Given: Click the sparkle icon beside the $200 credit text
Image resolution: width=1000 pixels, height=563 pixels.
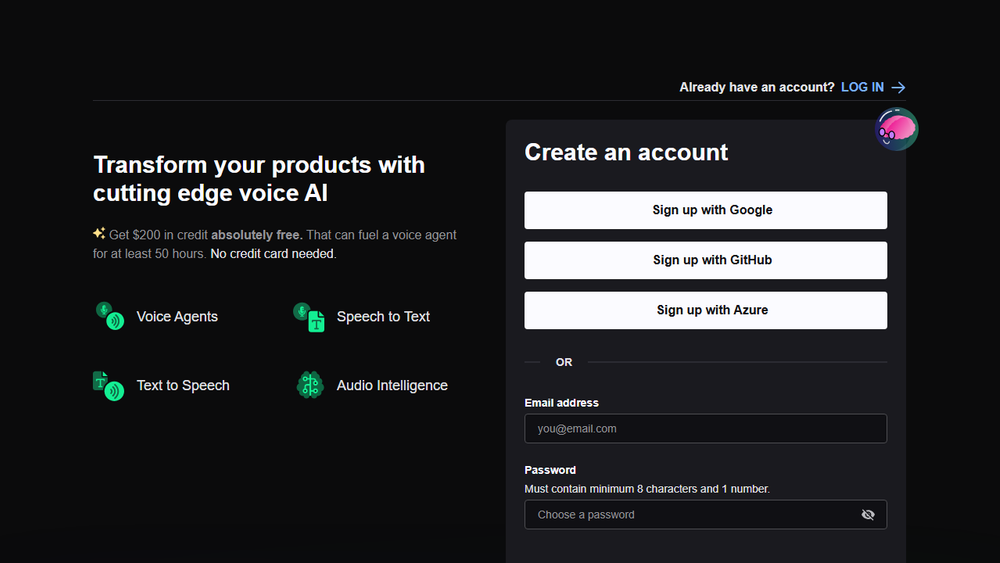Looking at the screenshot, I should [x=99, y=234].
